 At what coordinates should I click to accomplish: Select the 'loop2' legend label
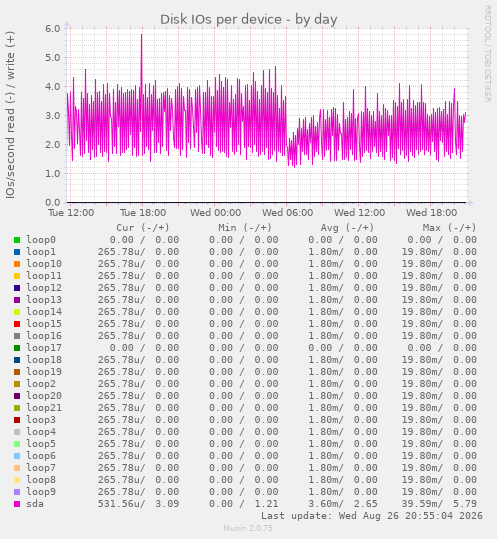point(41,384)
